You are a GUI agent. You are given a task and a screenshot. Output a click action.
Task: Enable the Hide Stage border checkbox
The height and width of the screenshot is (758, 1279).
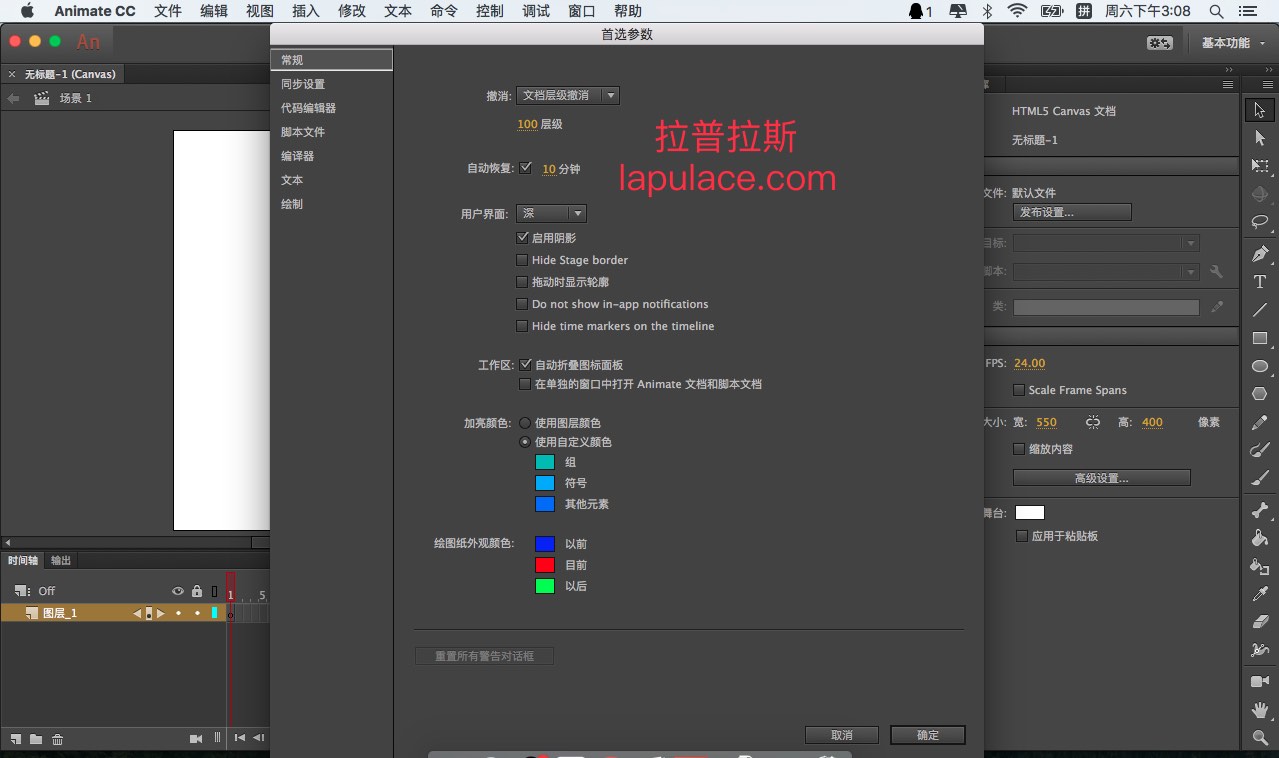pyautogui.click(x=522, y=260)
